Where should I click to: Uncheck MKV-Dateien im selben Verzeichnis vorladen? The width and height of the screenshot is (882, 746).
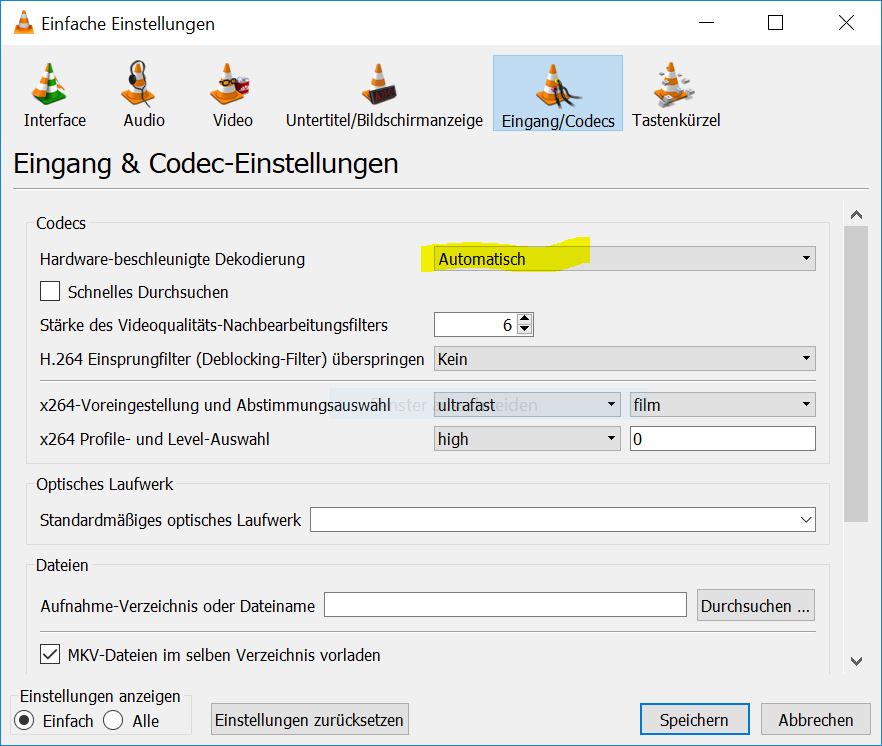pyautogui.click(x=50, y=654)
